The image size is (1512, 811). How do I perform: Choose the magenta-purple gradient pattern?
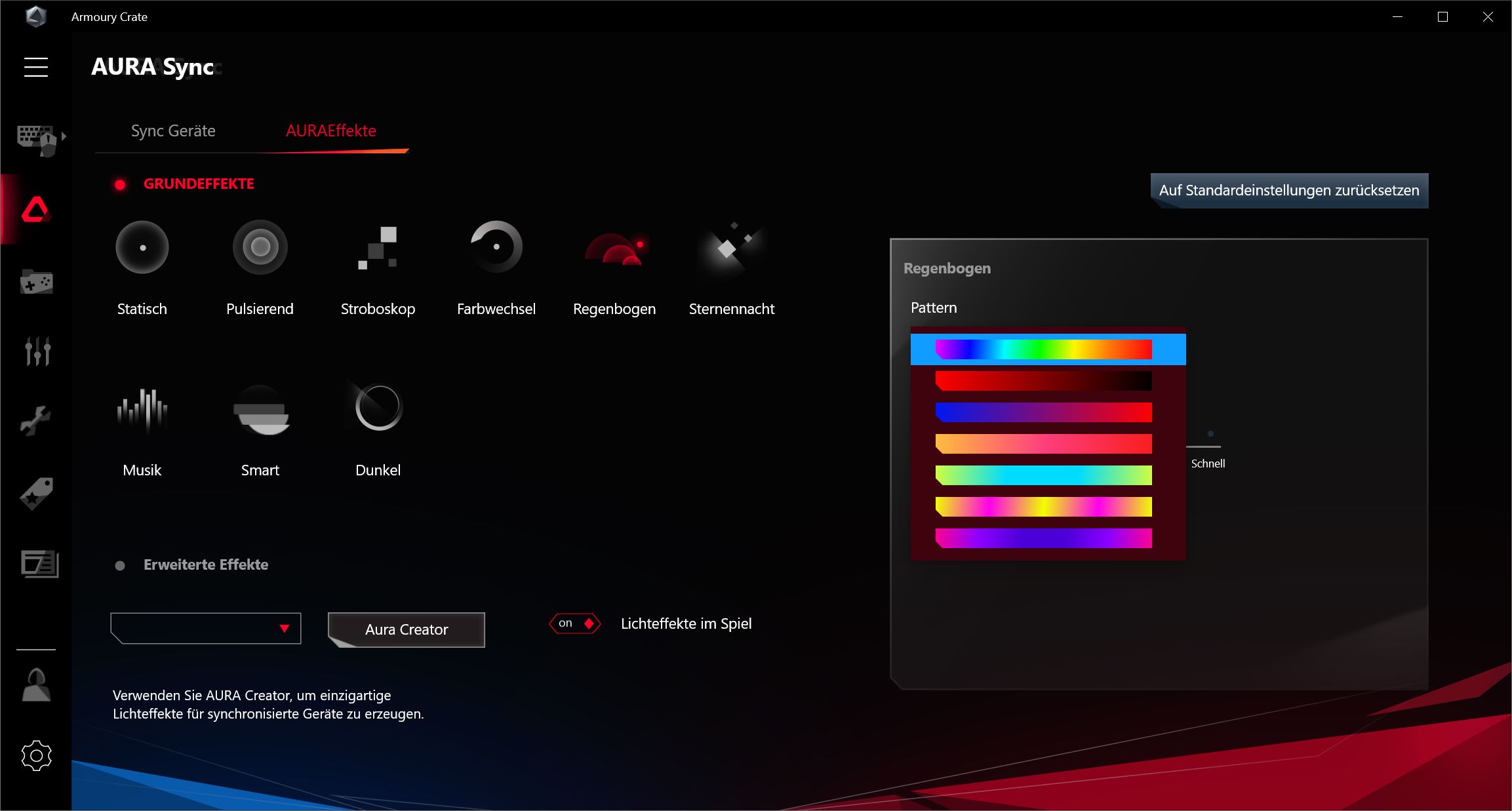(x=1043, y=538)
